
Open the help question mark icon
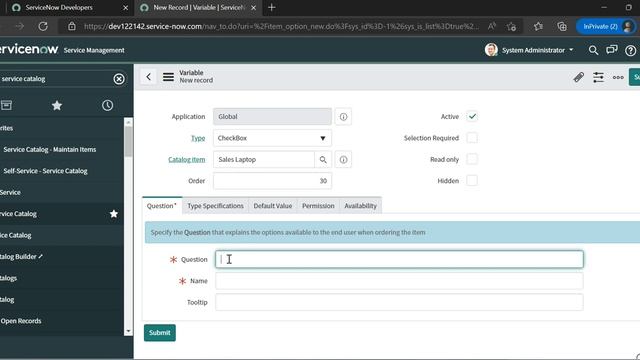[x=630, y=50]
